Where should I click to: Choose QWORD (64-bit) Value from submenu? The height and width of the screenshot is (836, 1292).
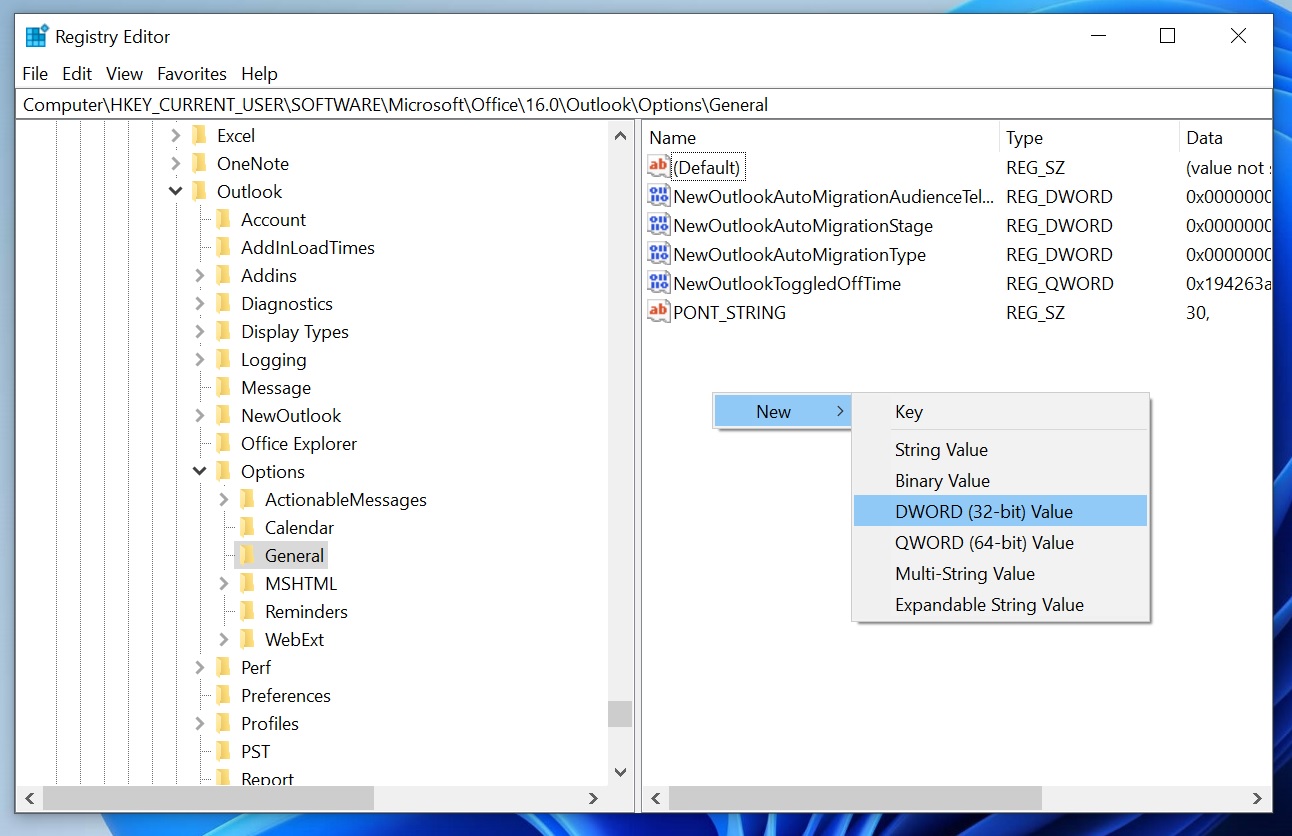coord(1000,543)
